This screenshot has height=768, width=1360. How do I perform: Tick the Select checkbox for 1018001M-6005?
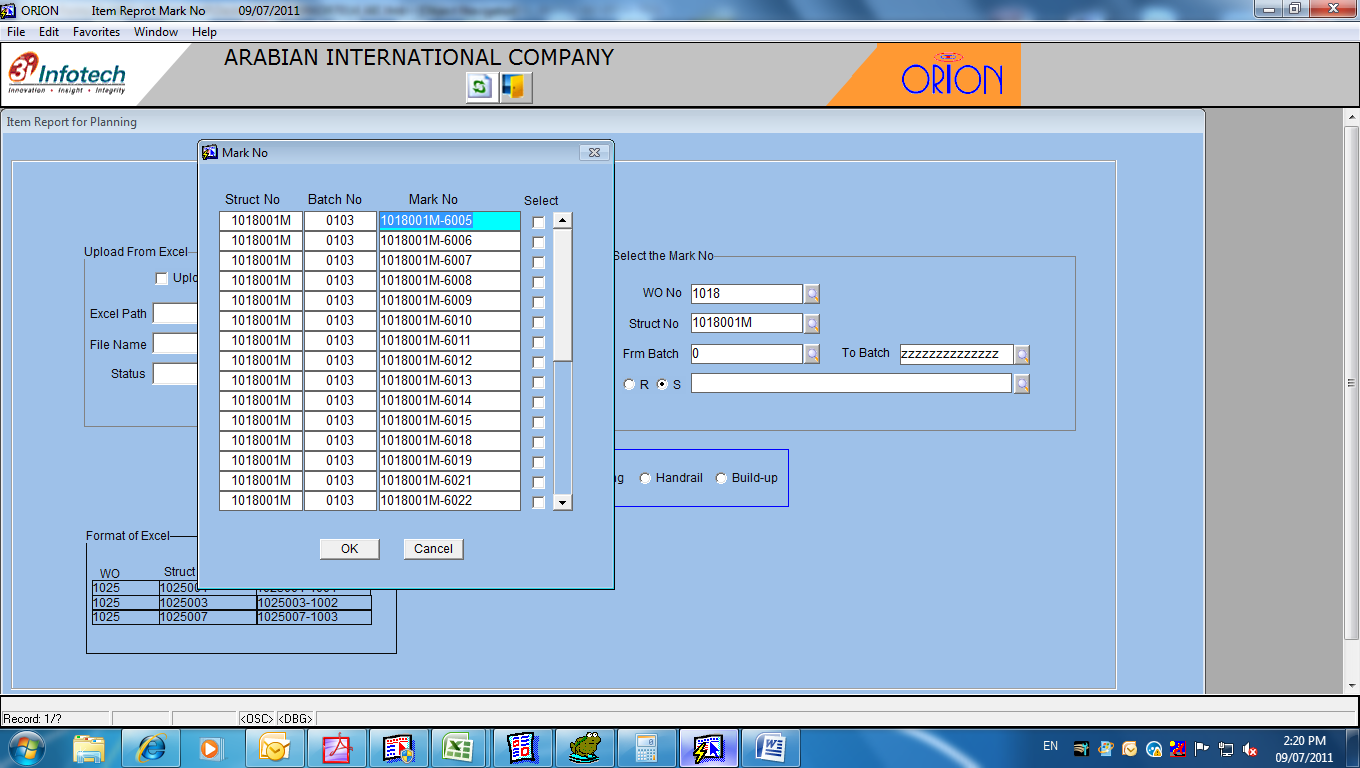539,222
